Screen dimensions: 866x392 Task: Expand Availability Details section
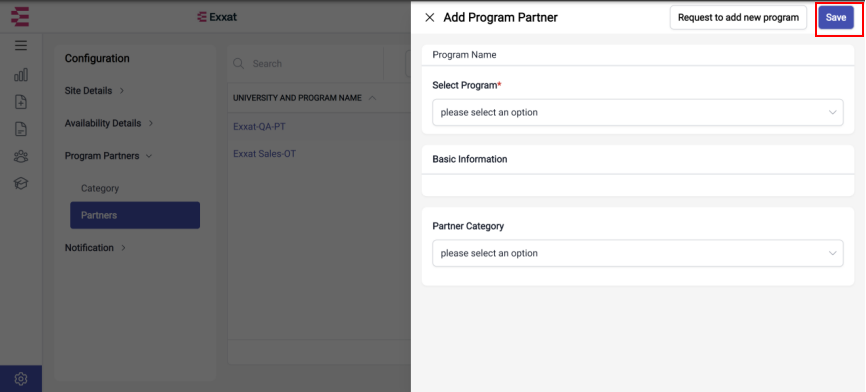[109, 123]
